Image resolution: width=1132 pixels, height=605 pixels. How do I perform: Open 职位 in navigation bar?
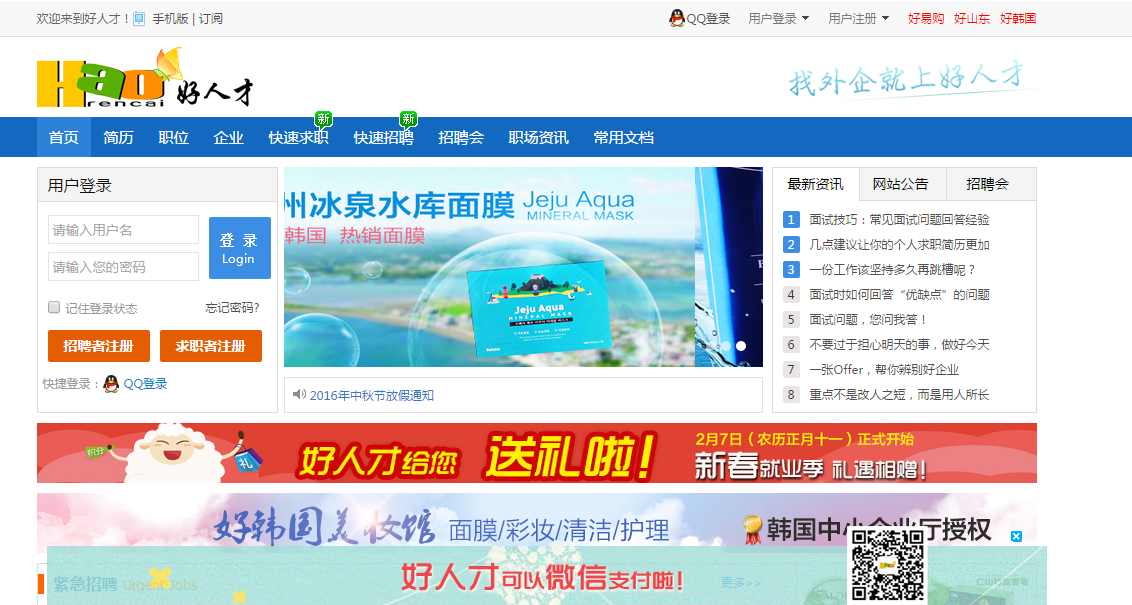coord(173,137)
